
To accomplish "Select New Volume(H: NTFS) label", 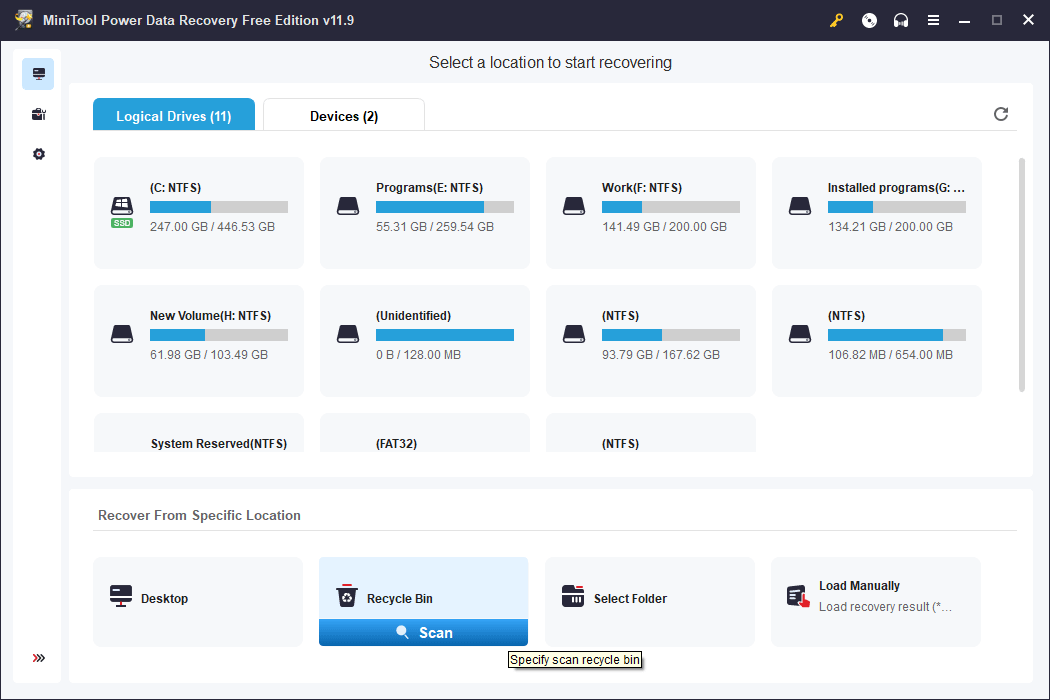I will pyautogui.click(x=210, y=316).
